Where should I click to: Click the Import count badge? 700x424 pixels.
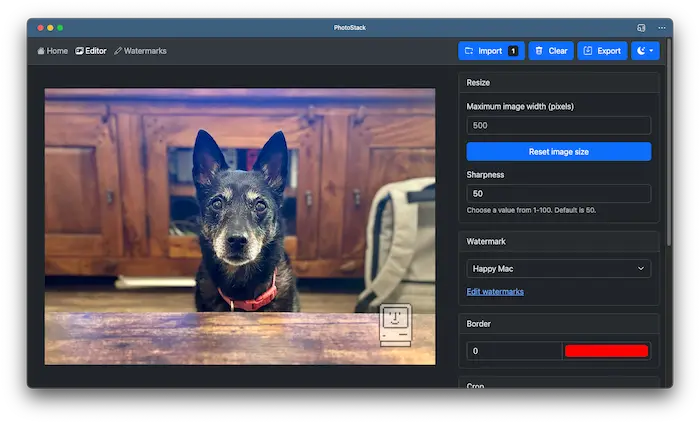pos(513,51)
